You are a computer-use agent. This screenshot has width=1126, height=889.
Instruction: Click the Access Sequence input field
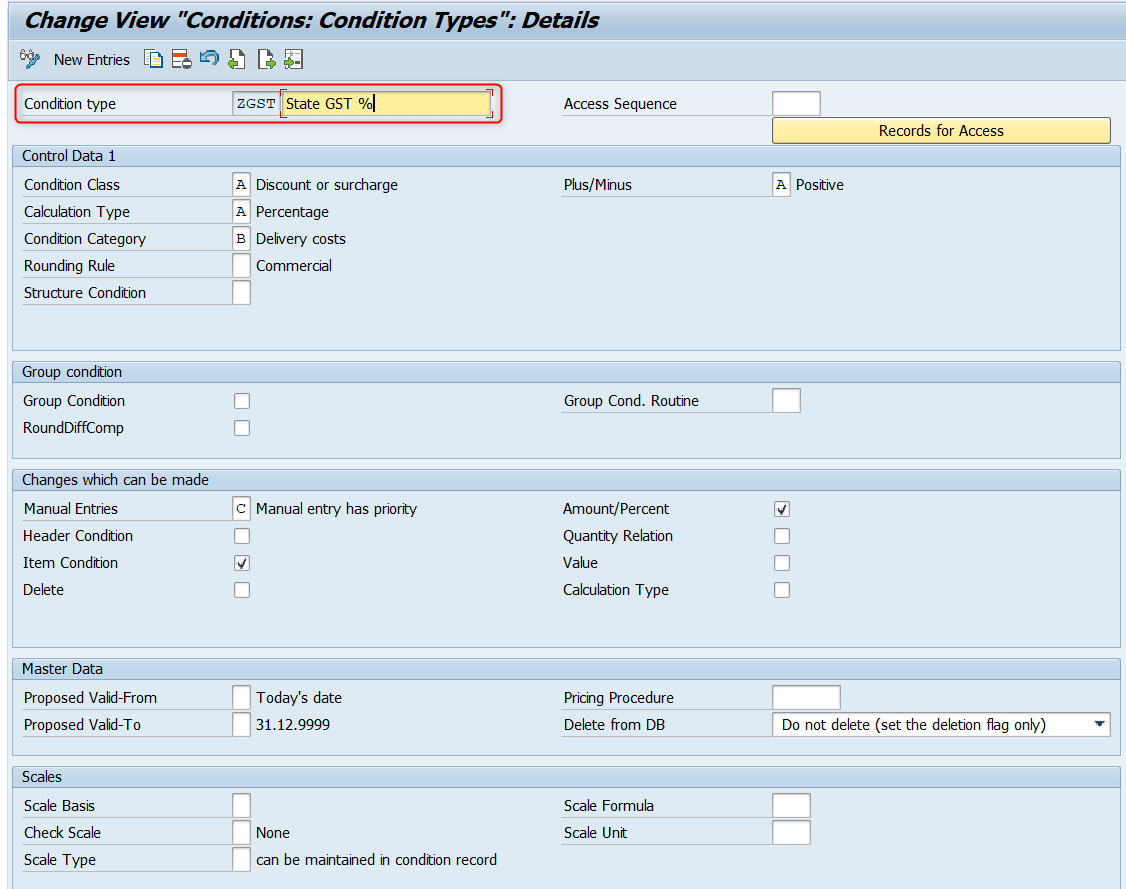[797, 102]
